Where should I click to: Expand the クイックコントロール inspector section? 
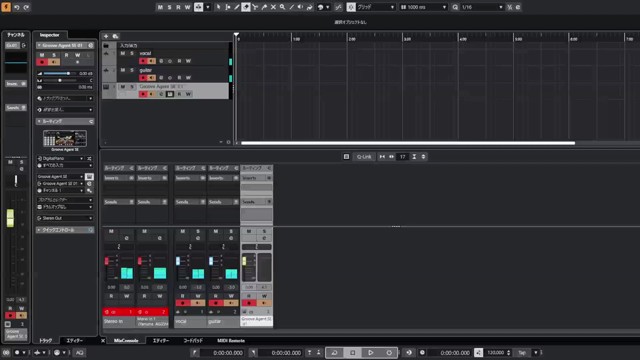click(x=65, y=230)
